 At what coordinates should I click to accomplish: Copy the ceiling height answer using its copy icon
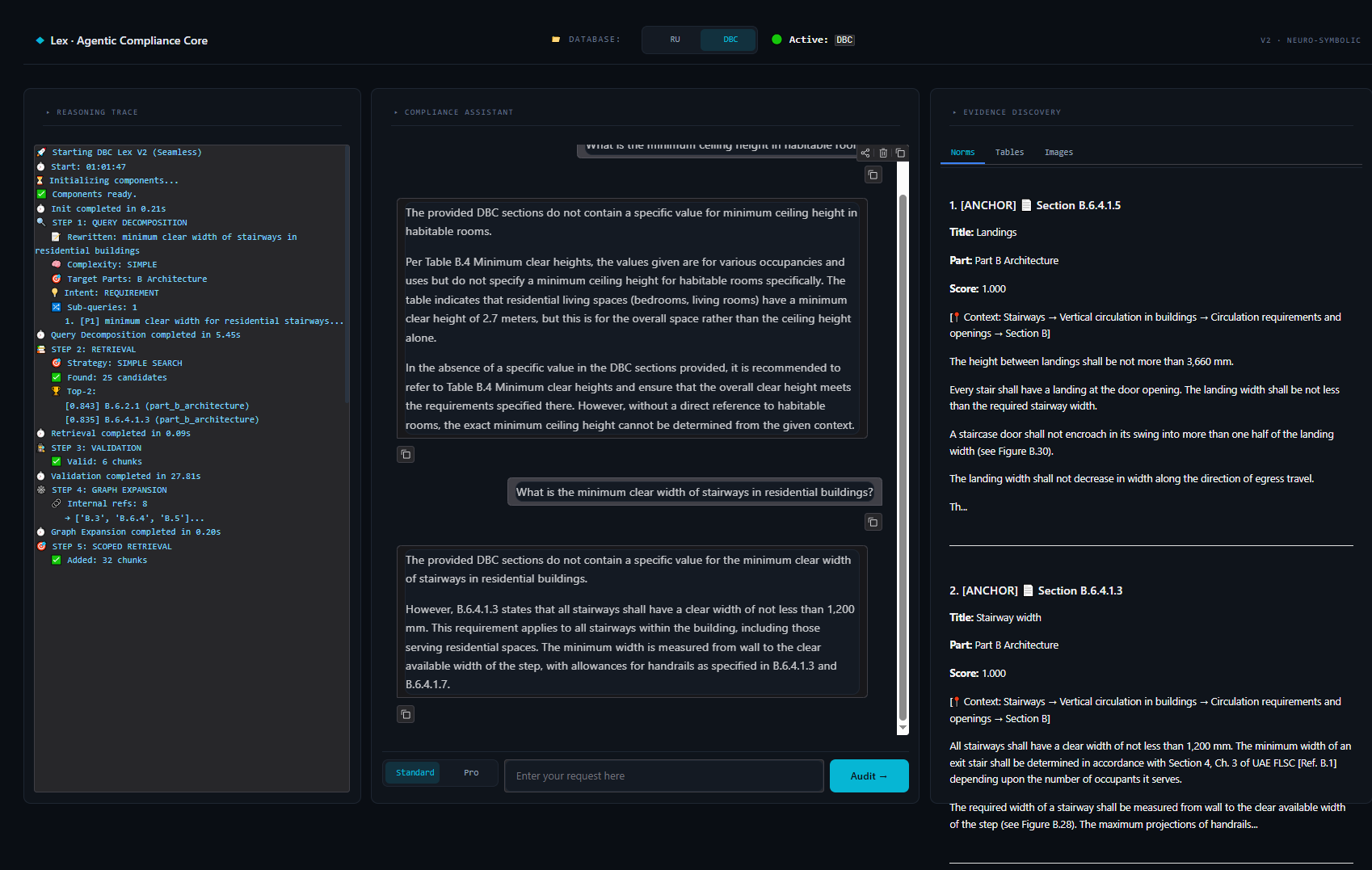point(406,455)
